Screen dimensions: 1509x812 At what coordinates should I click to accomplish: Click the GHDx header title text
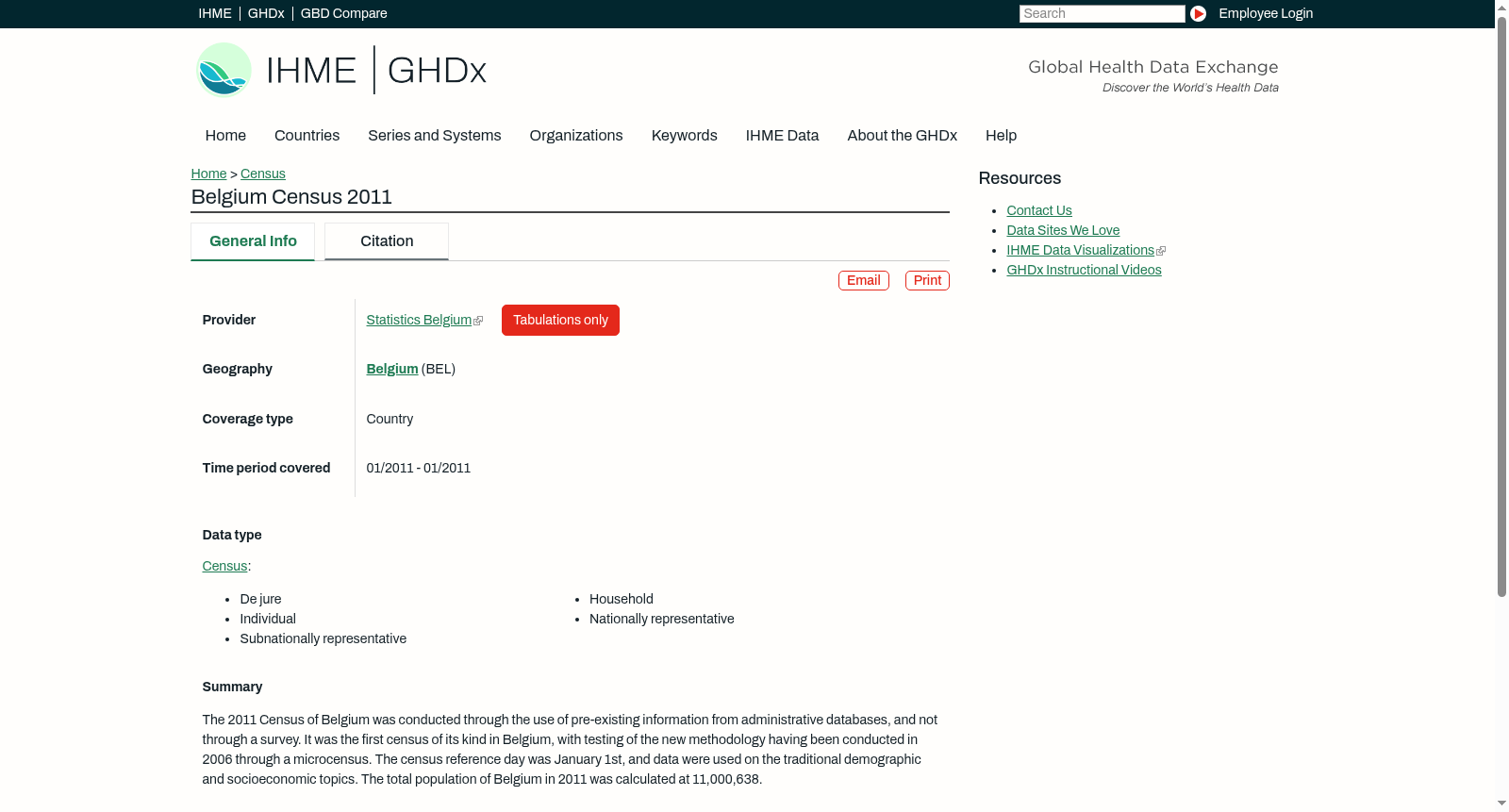(x=437, y=71)
